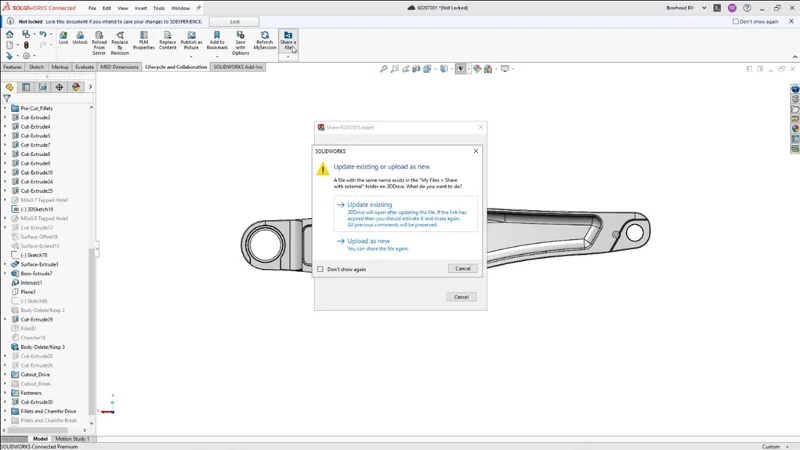This screenshot has width=800, height=450.
Task: Open PLM Properties
Action: [x=144, y=36]
